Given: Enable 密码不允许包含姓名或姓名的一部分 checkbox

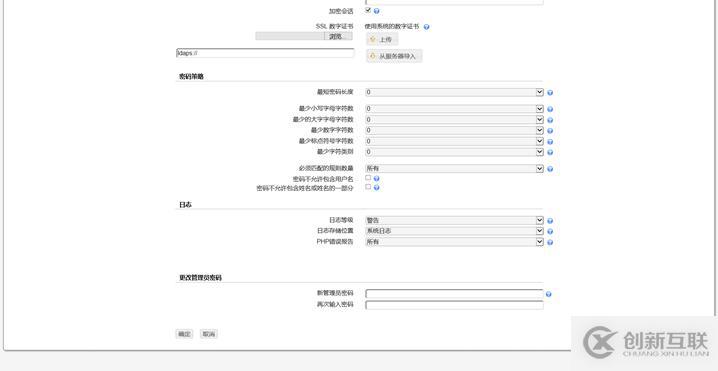Looking at the screenshot, I should pyautogui.click(x=368, y=187).
